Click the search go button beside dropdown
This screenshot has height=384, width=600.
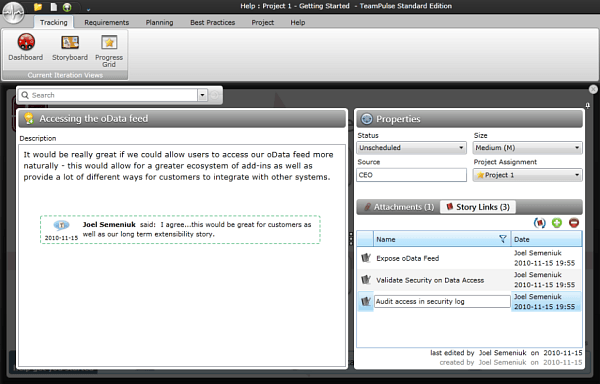(x=214, y=95)
